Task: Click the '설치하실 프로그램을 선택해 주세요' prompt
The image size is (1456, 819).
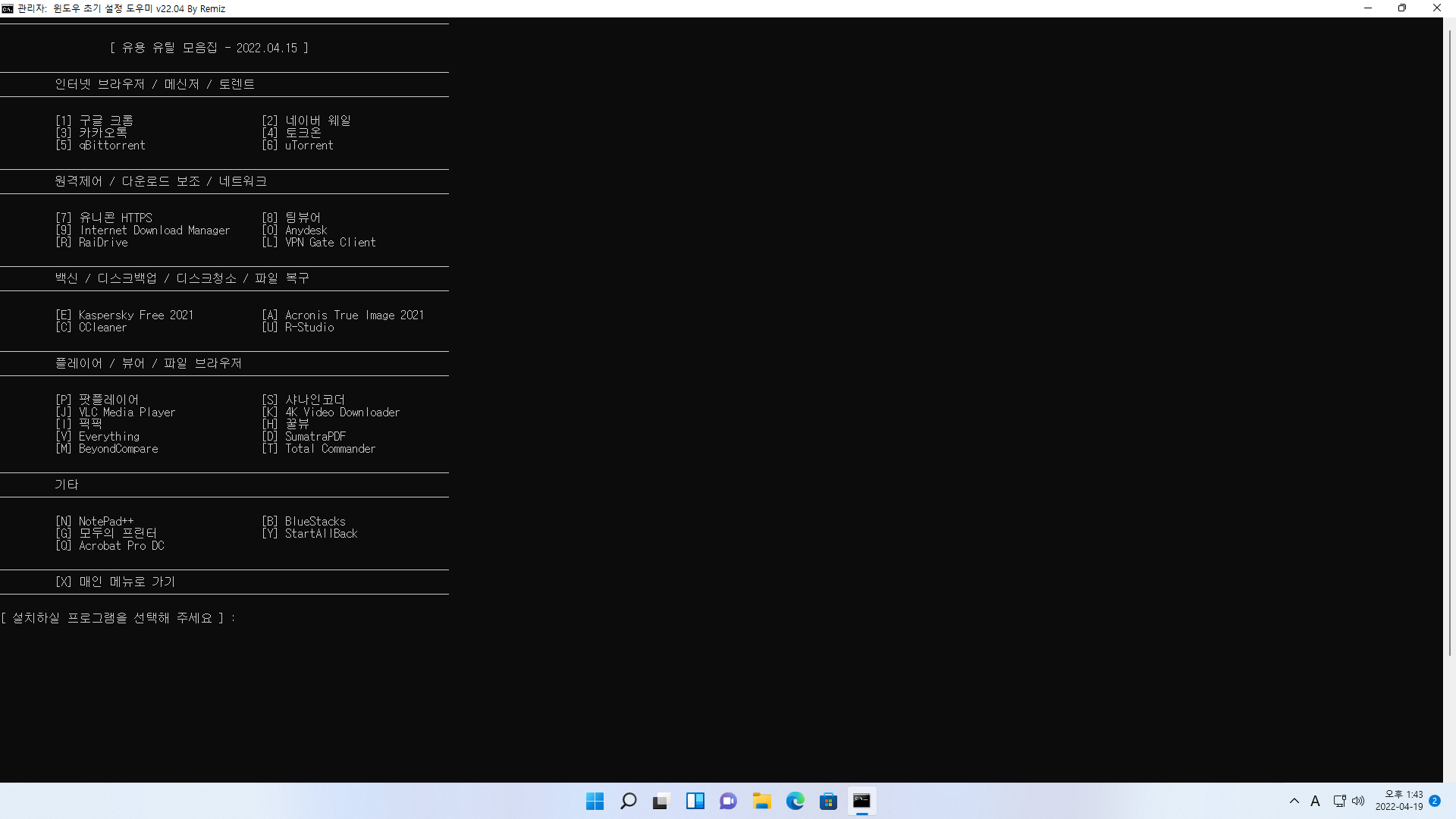Action: (x=112, y=618)
